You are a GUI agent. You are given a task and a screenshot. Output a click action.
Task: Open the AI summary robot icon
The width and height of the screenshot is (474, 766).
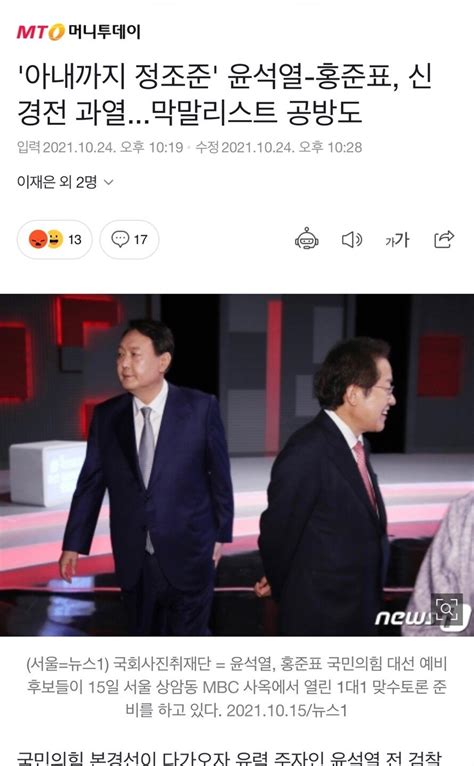(307, 239)
